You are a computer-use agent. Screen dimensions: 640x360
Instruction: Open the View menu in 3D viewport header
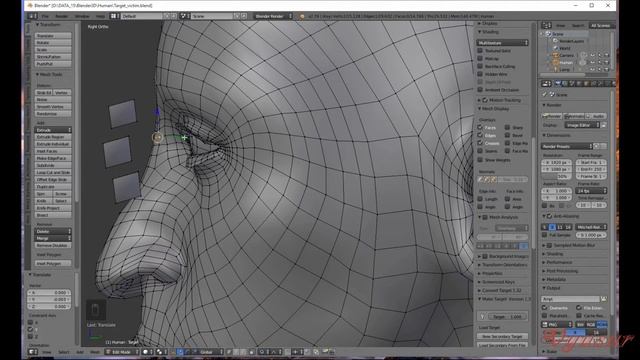(47, 352)
